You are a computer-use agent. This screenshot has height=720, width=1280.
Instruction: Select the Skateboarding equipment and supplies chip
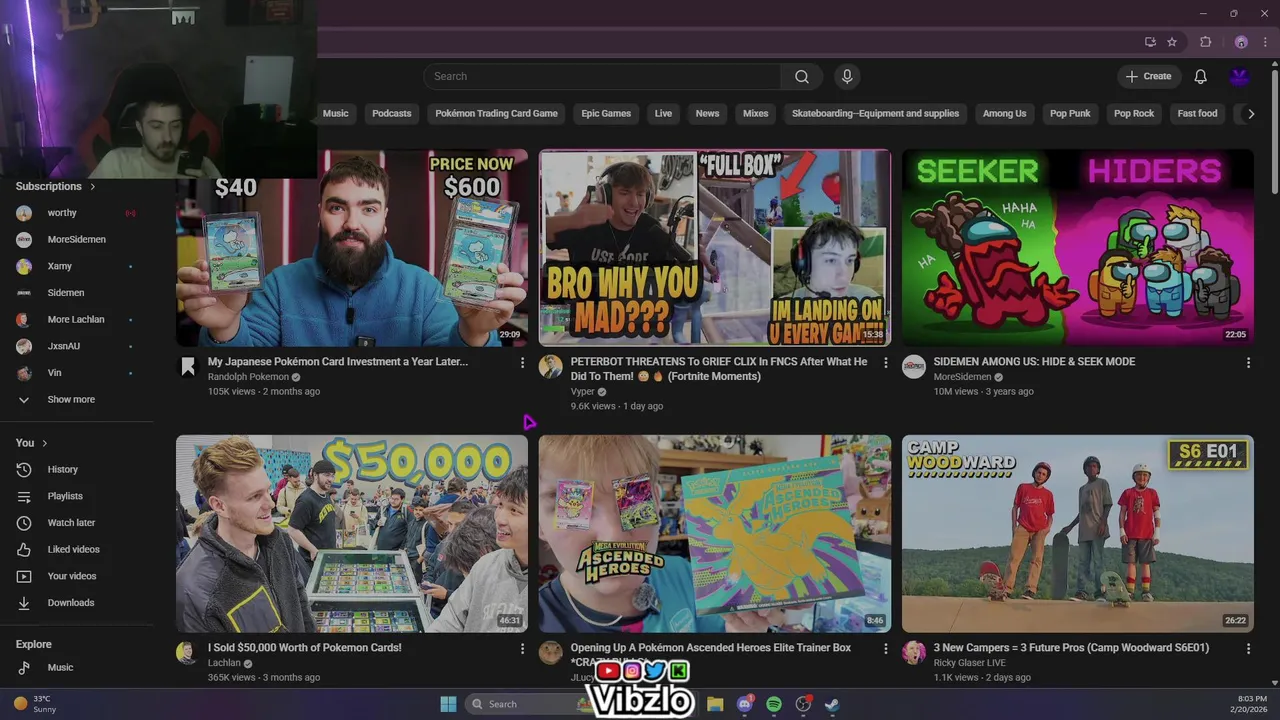(875, 114)
